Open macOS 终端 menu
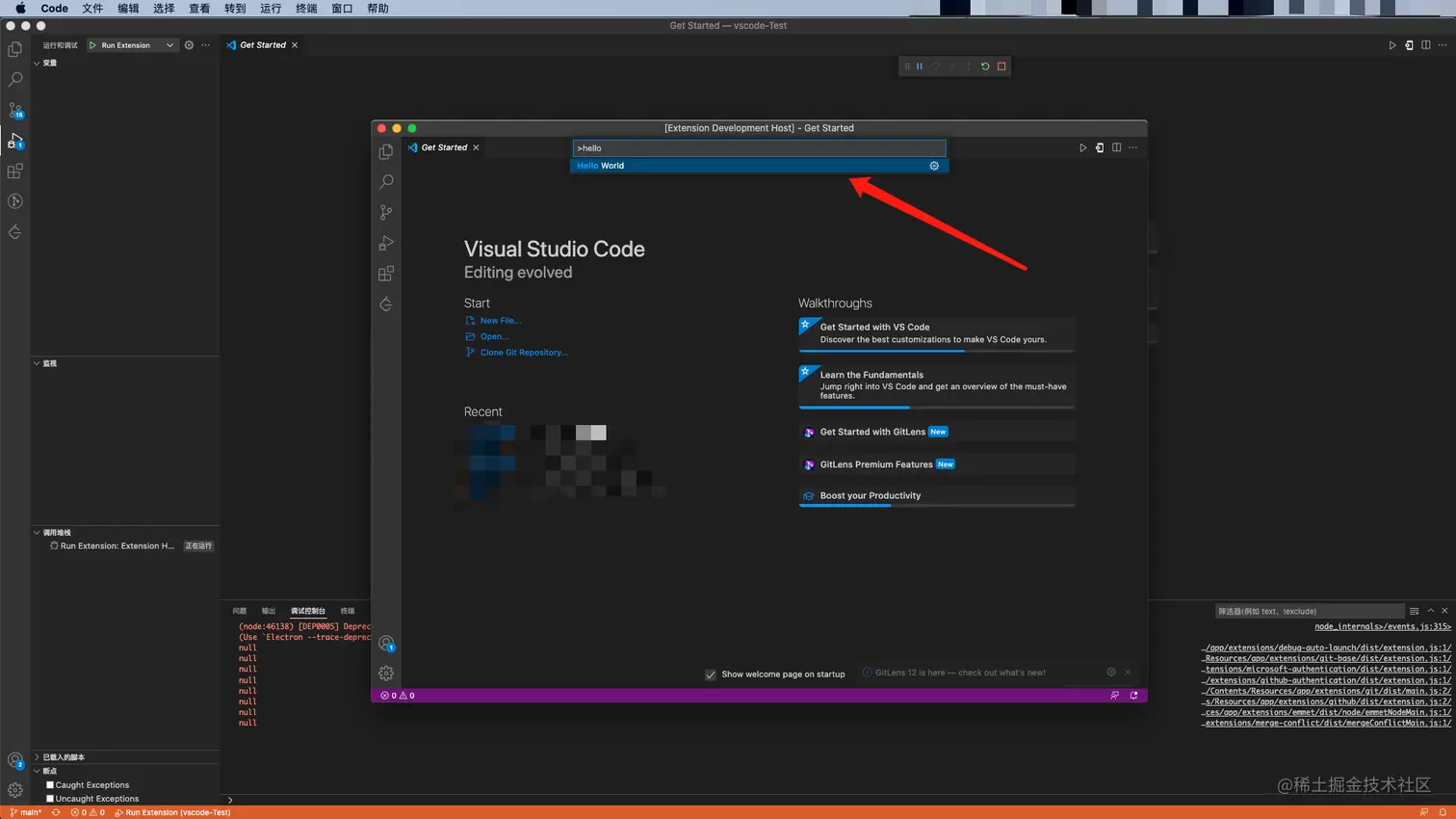1456x819 pixels. [x=306, y=9]
